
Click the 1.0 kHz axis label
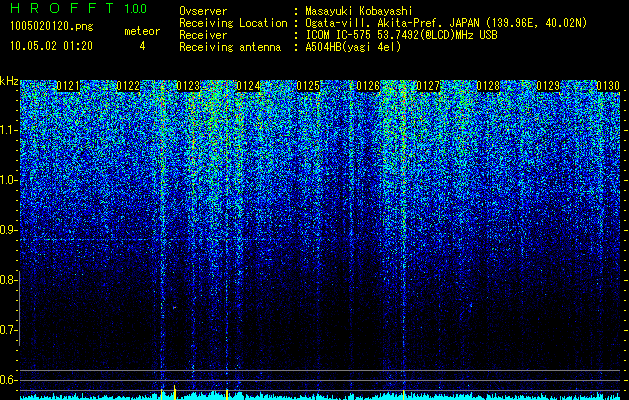click(8, 180)
